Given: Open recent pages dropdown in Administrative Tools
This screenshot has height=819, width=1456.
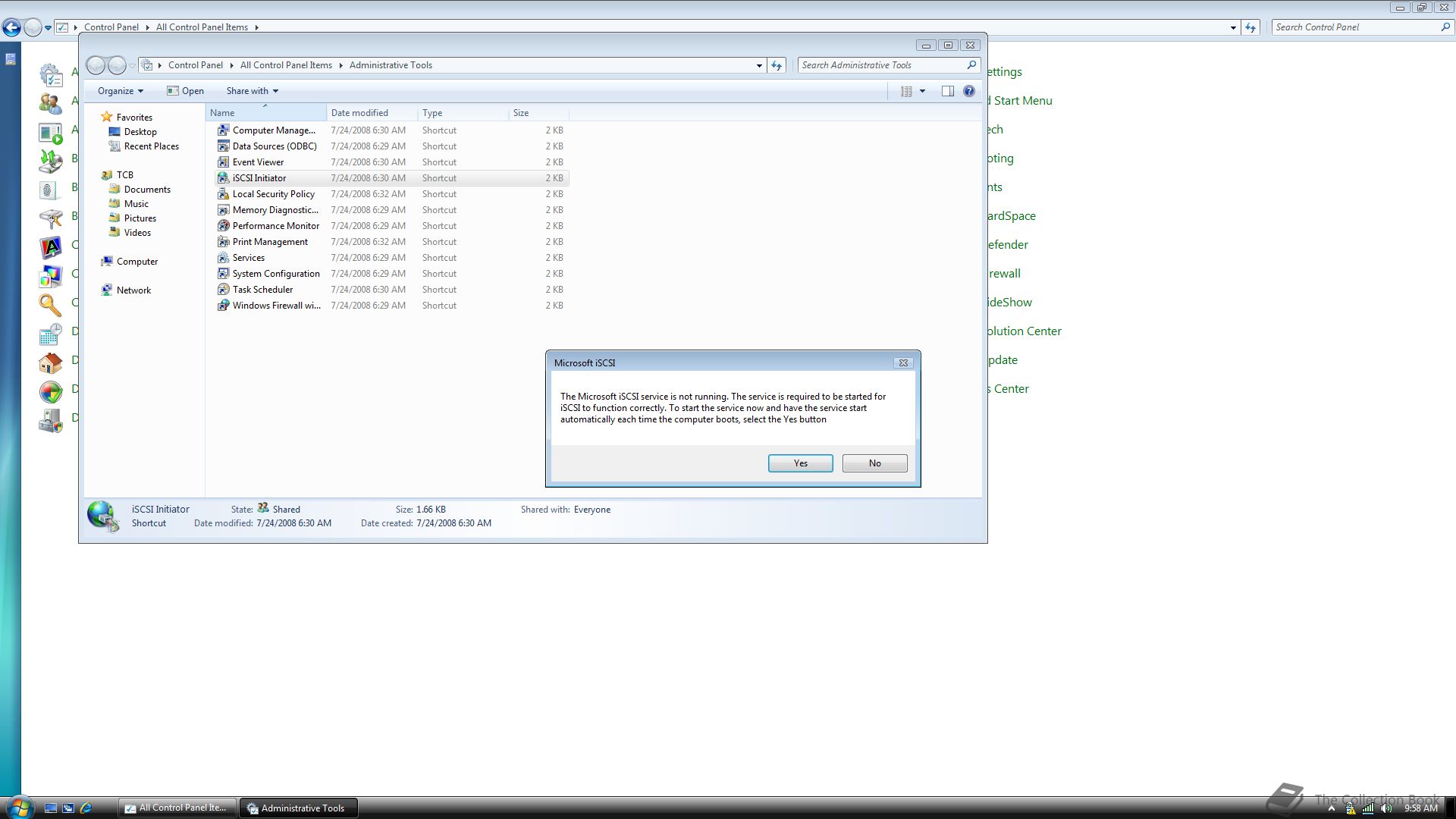Looking at the screenshot, I should pos(132,66).
